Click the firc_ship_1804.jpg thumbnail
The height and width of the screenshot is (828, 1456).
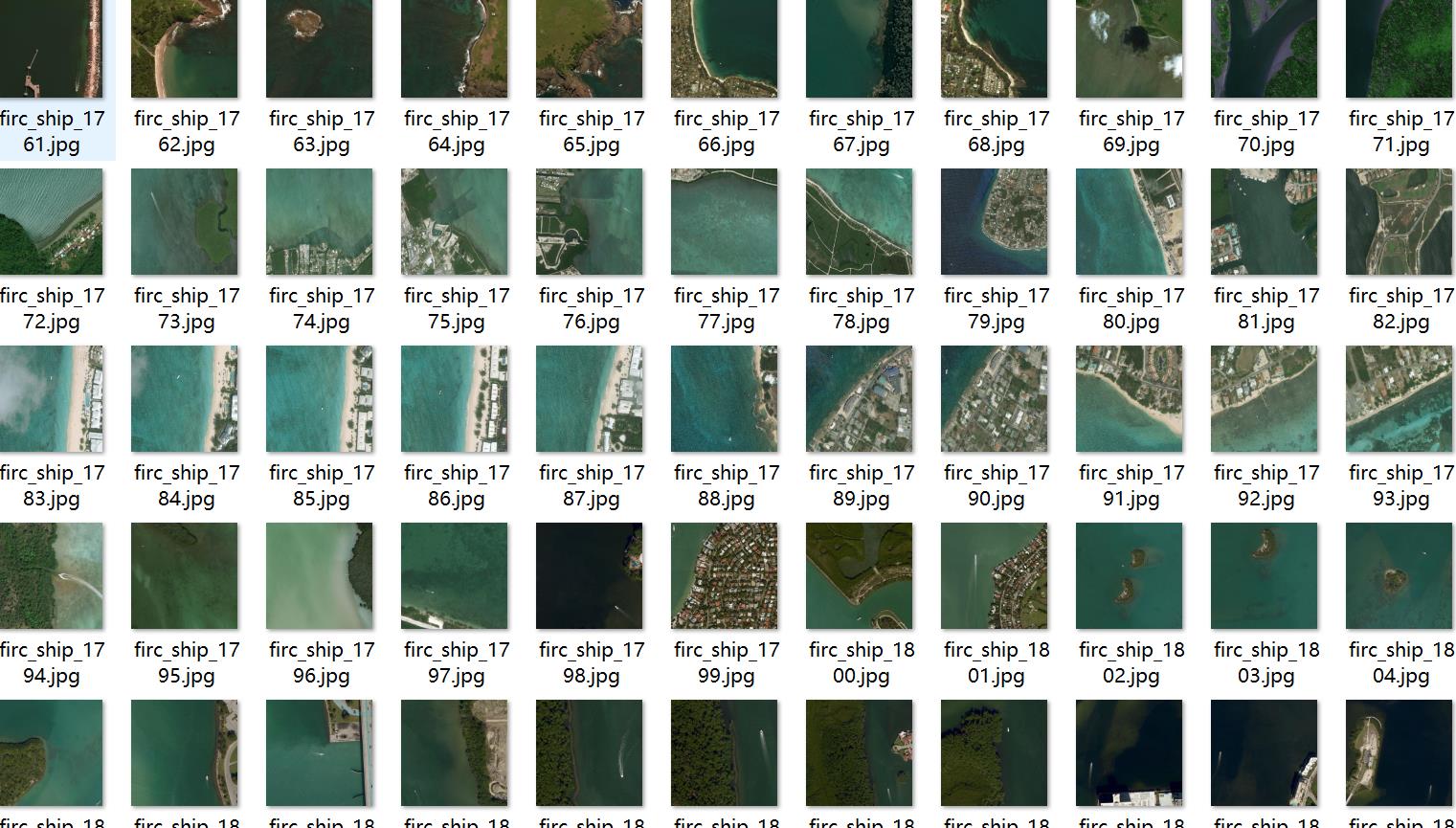pyautogui.click(x=1400, y=576)
